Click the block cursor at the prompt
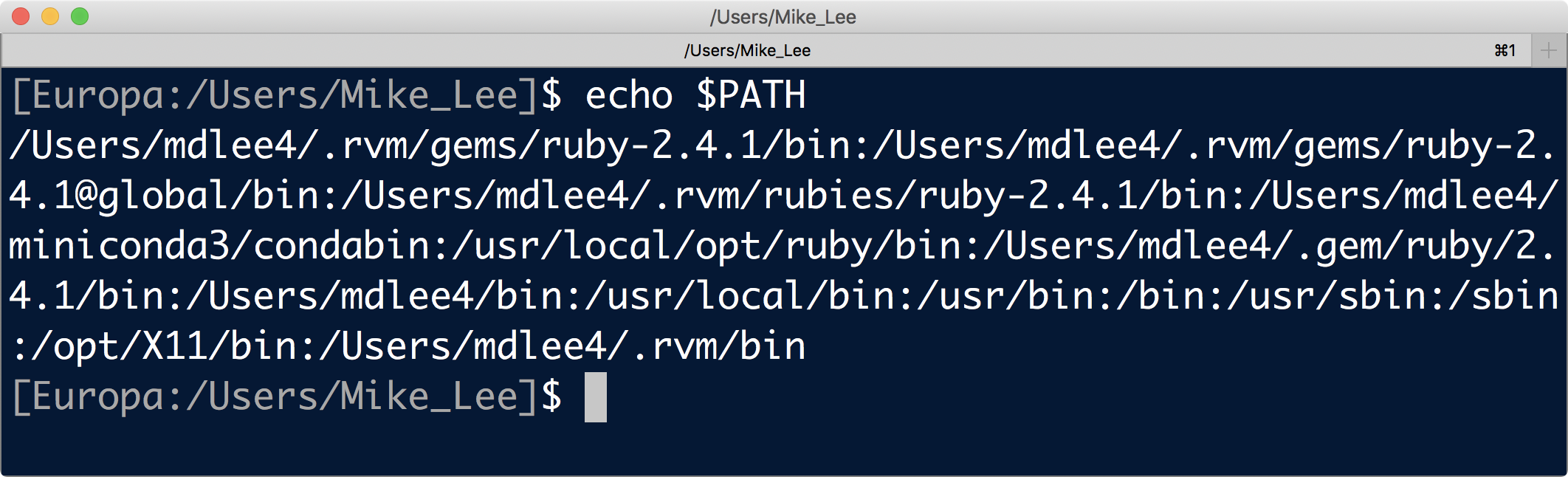The height and width of the screenshot is (477, 1568). [595, 397]
